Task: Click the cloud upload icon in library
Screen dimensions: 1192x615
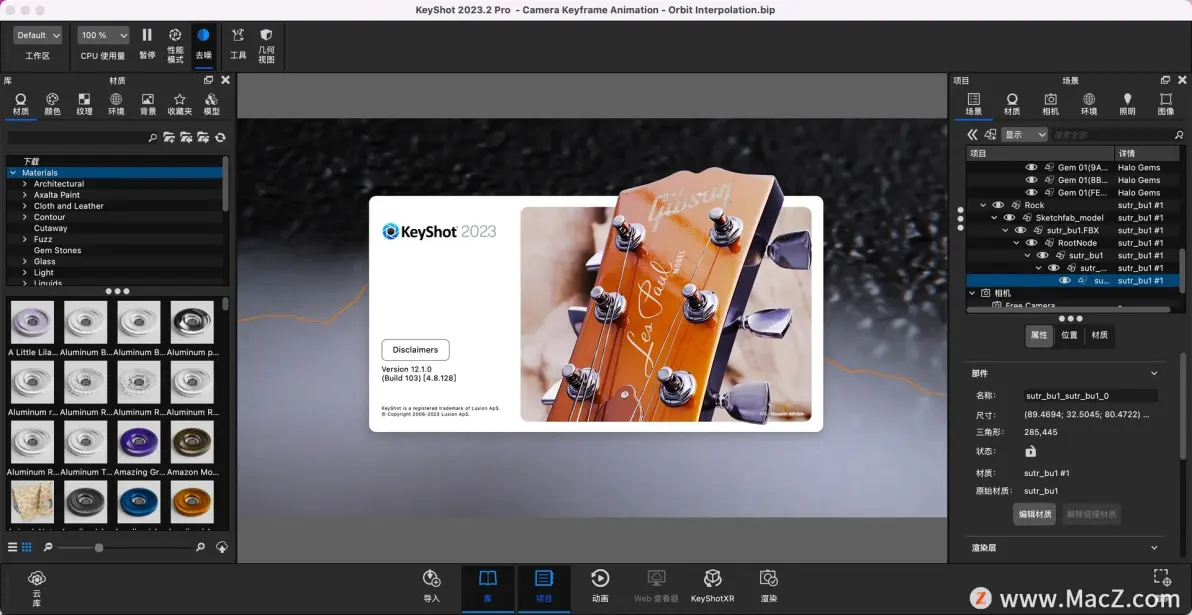Action: pyautogui.click(x=221, y=547)
